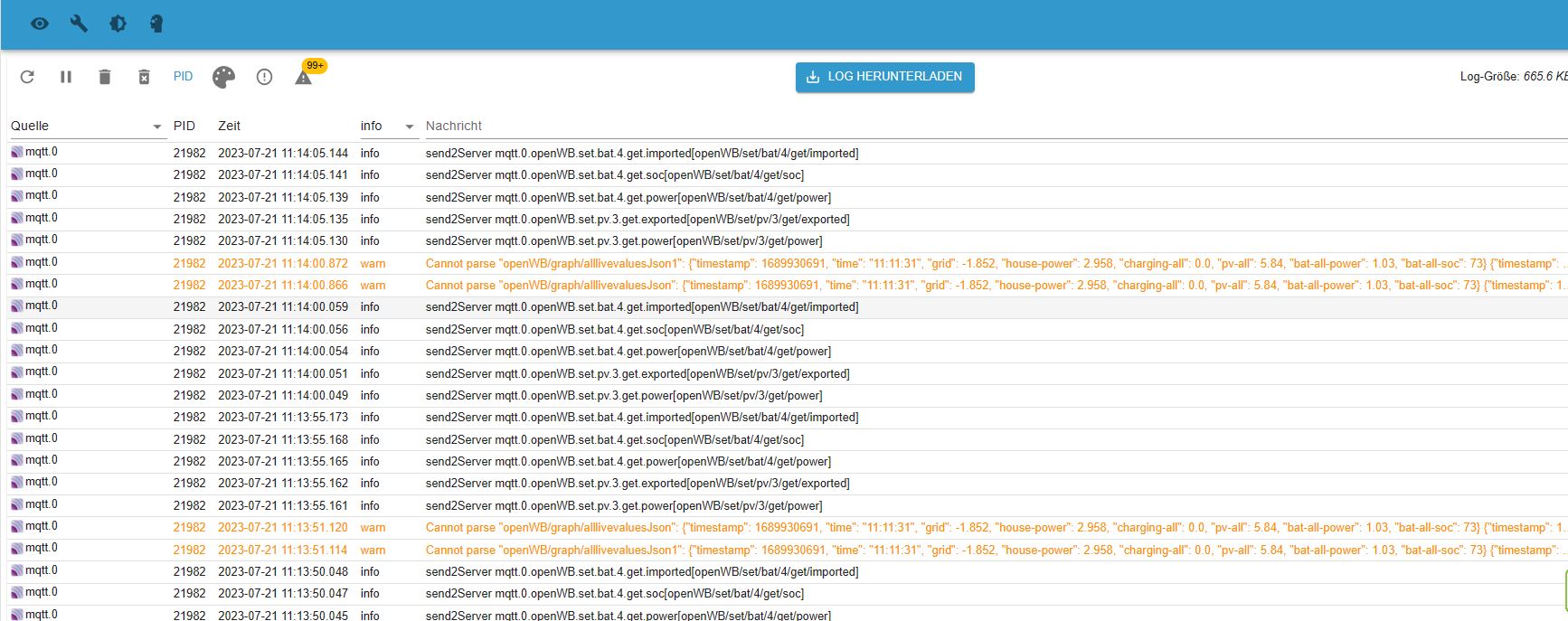Open the eye visibility icon in top bar
The image size is (1568, 621).
click(x=40, y=24)
